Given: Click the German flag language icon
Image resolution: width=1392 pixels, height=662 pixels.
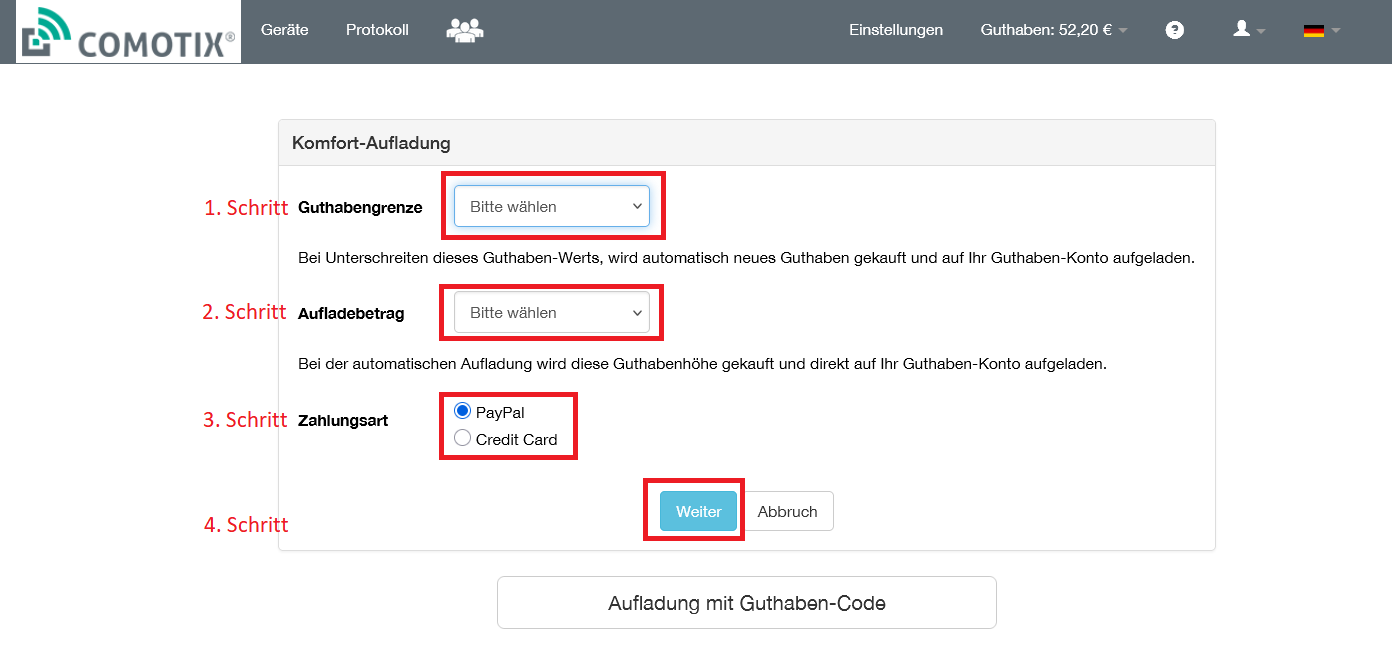Looking at the screenshot, I should pyautogui.click(x=1320, y=31).
